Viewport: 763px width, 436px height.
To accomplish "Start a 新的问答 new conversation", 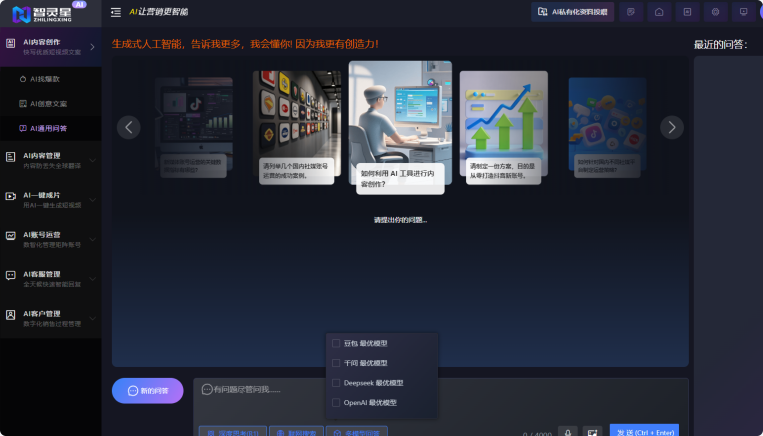I will point(147,391).
